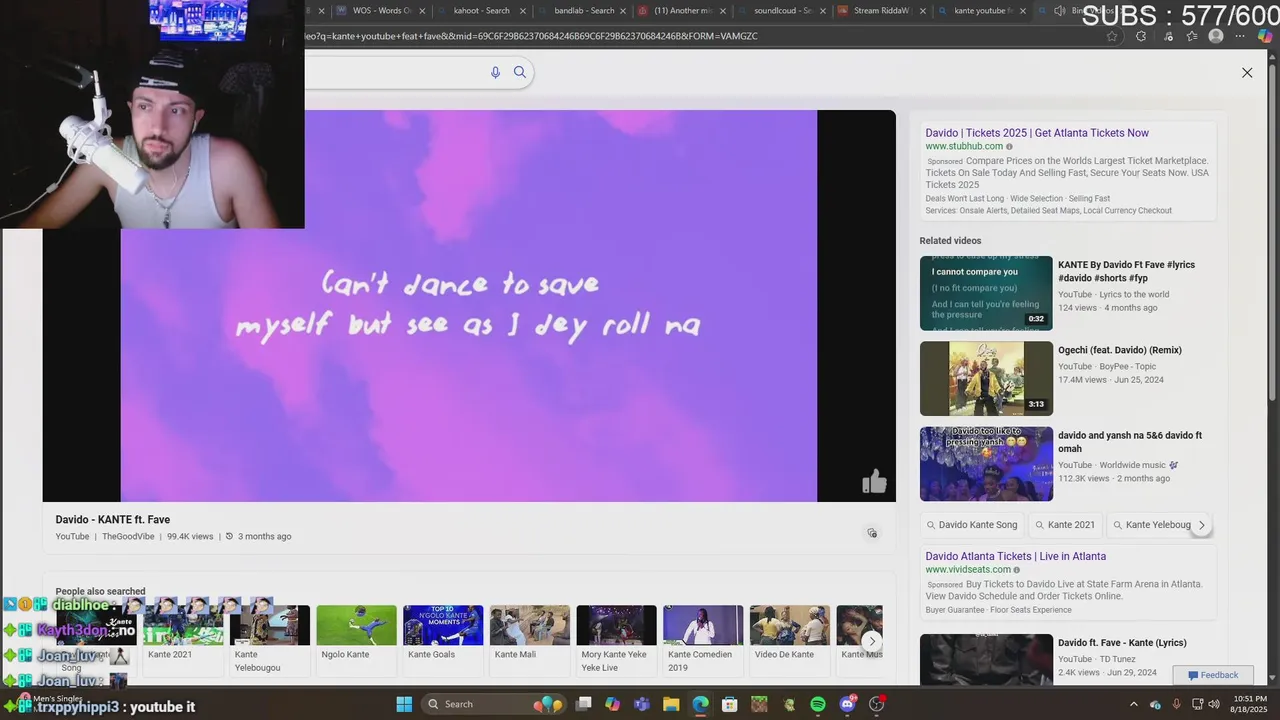1280x720 pixels.
Task: Open the Edge profile avatar
Action: coord(1216,36)
